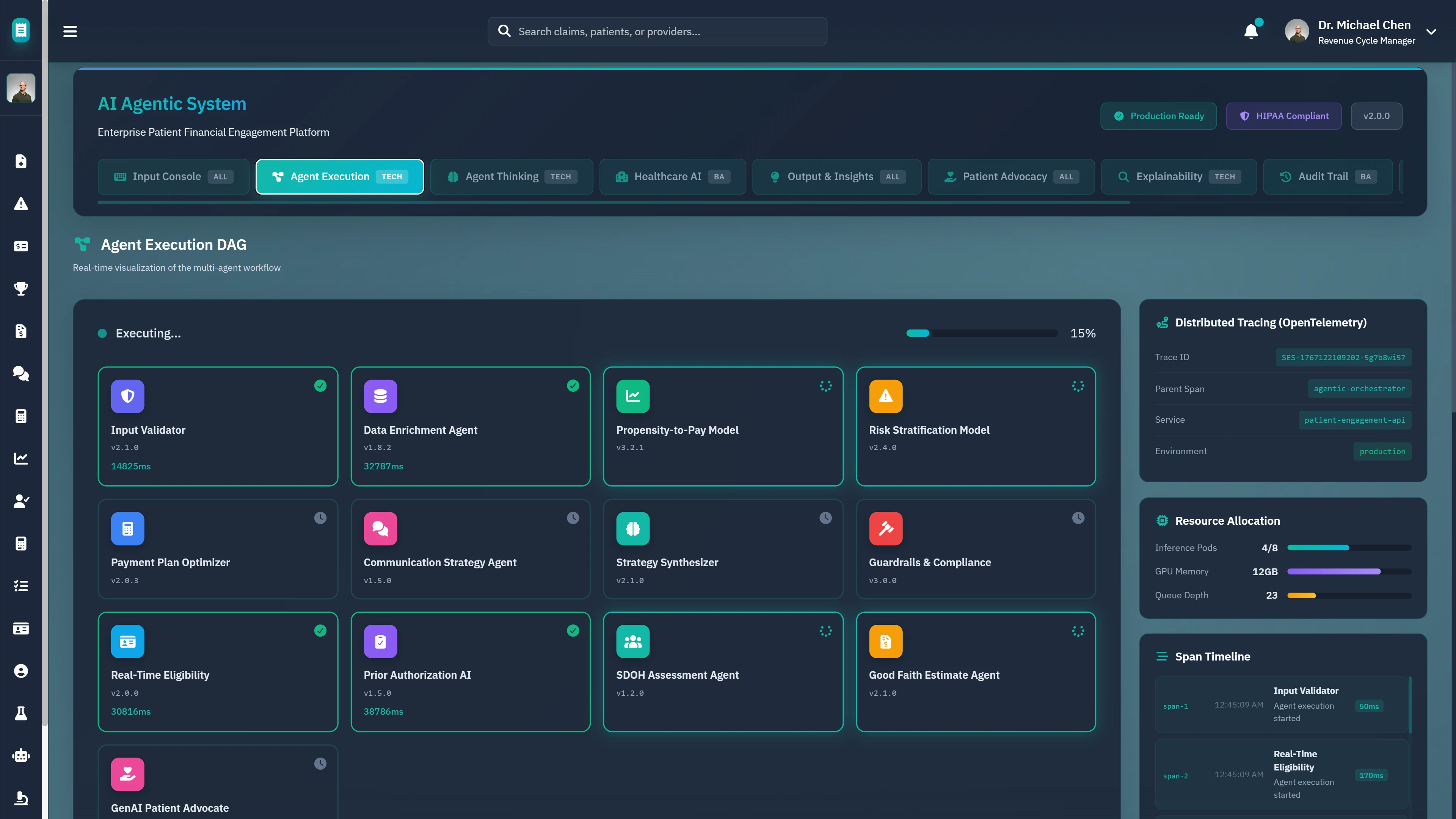Select the chat bubbles icon in the sidebar
The height and width of the screenshot is (819, 1456).
[21, 373]
